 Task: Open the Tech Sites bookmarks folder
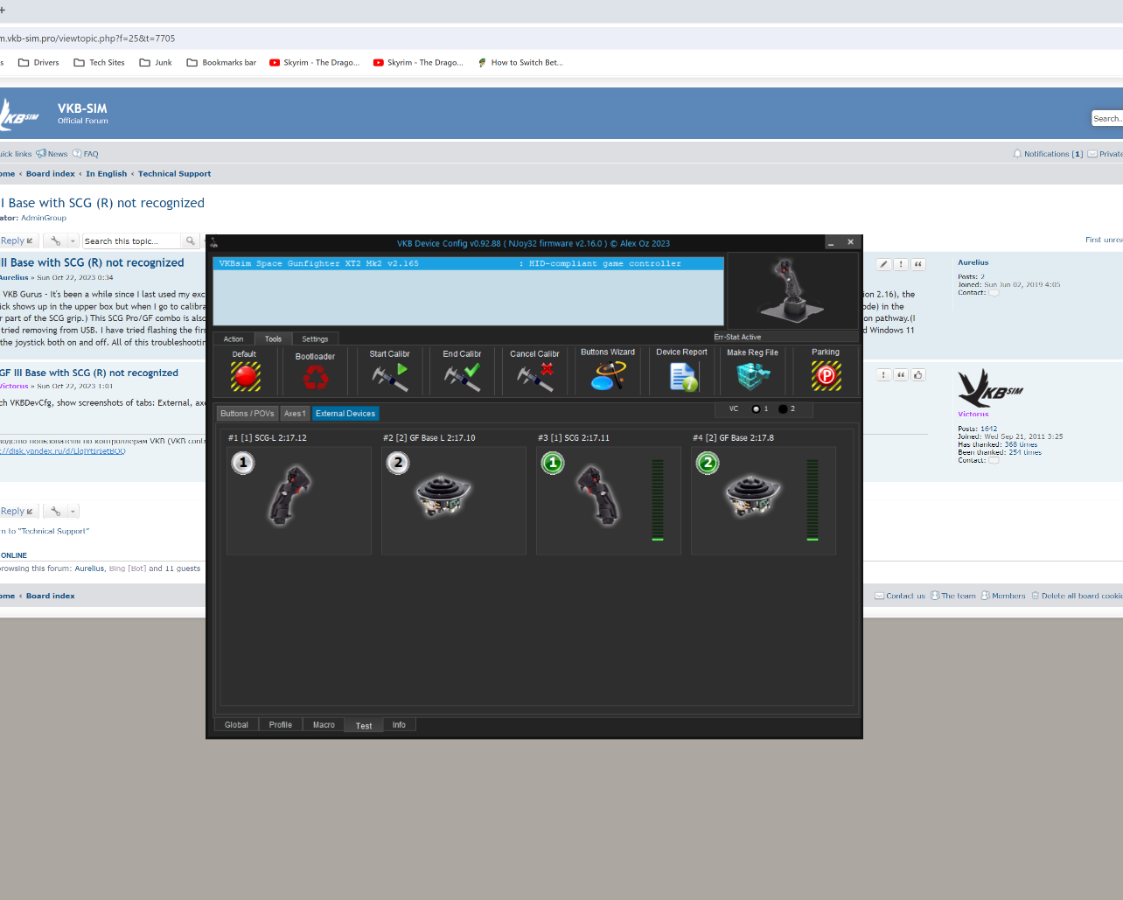click(x=99, y=62)
